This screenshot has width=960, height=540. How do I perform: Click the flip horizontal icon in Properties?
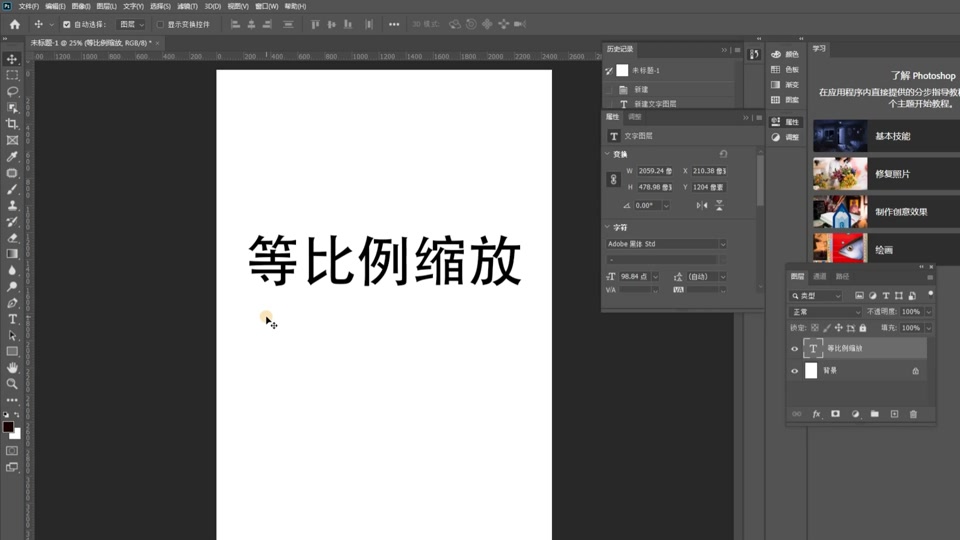point(702,205)
